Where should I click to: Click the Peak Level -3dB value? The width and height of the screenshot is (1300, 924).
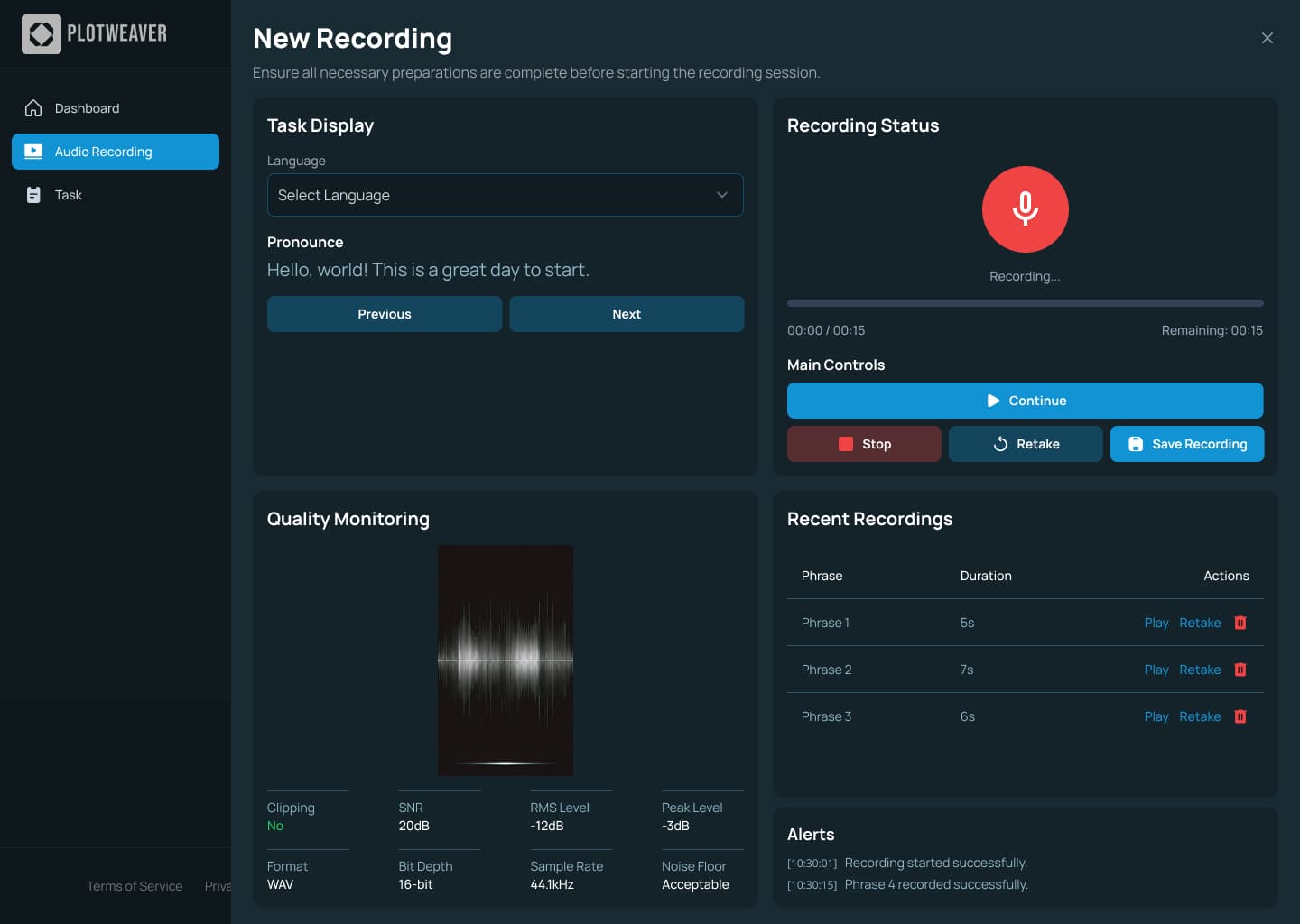click(675, 826)
